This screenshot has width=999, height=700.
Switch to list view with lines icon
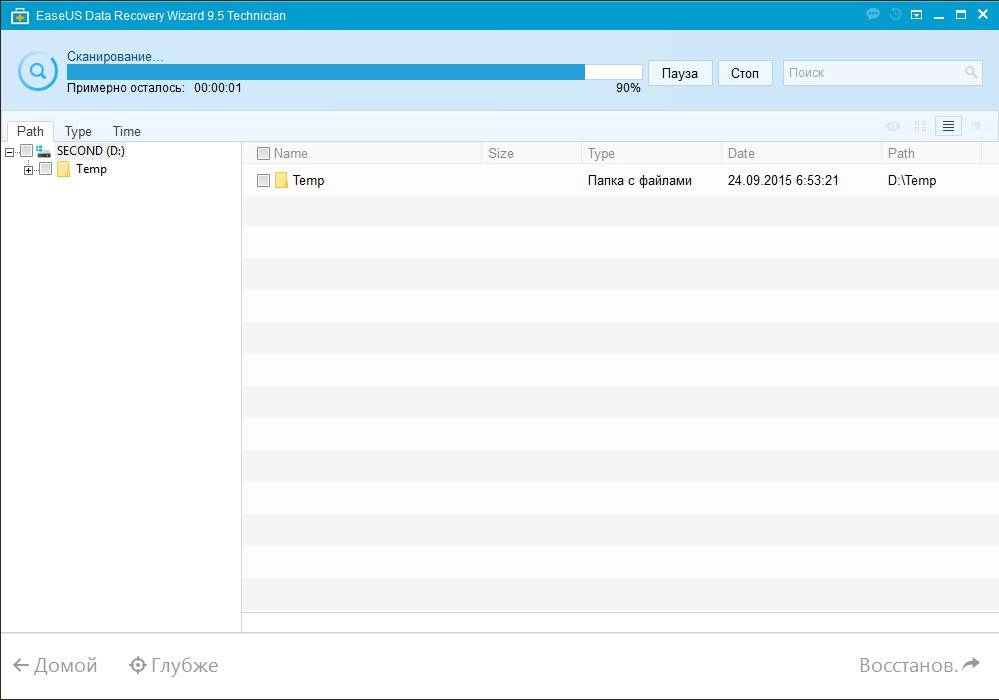click(948, 126)
